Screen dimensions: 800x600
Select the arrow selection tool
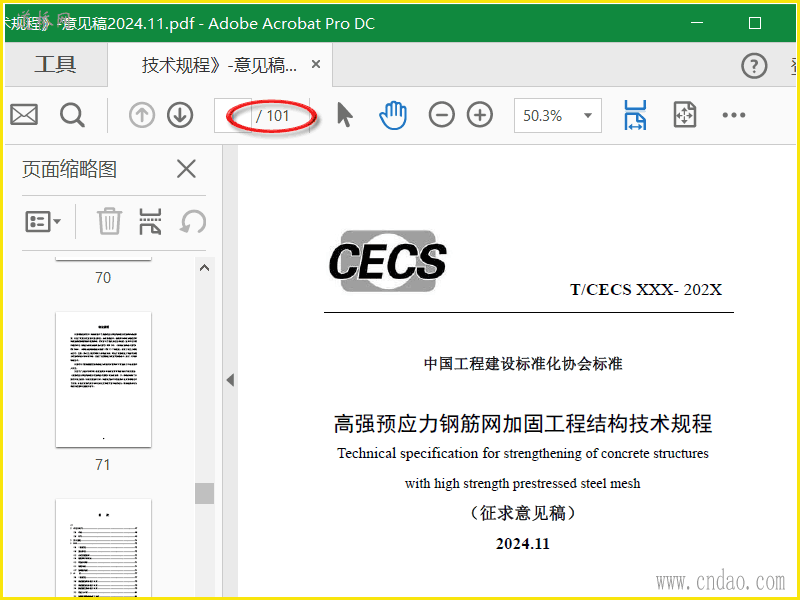[344, 115]
